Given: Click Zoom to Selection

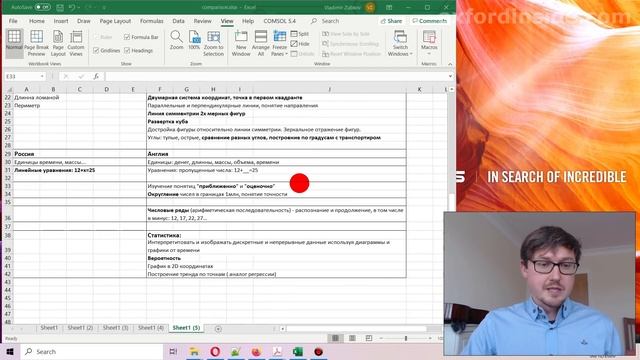Looking at the screenshot, I should tap(213, 43).
